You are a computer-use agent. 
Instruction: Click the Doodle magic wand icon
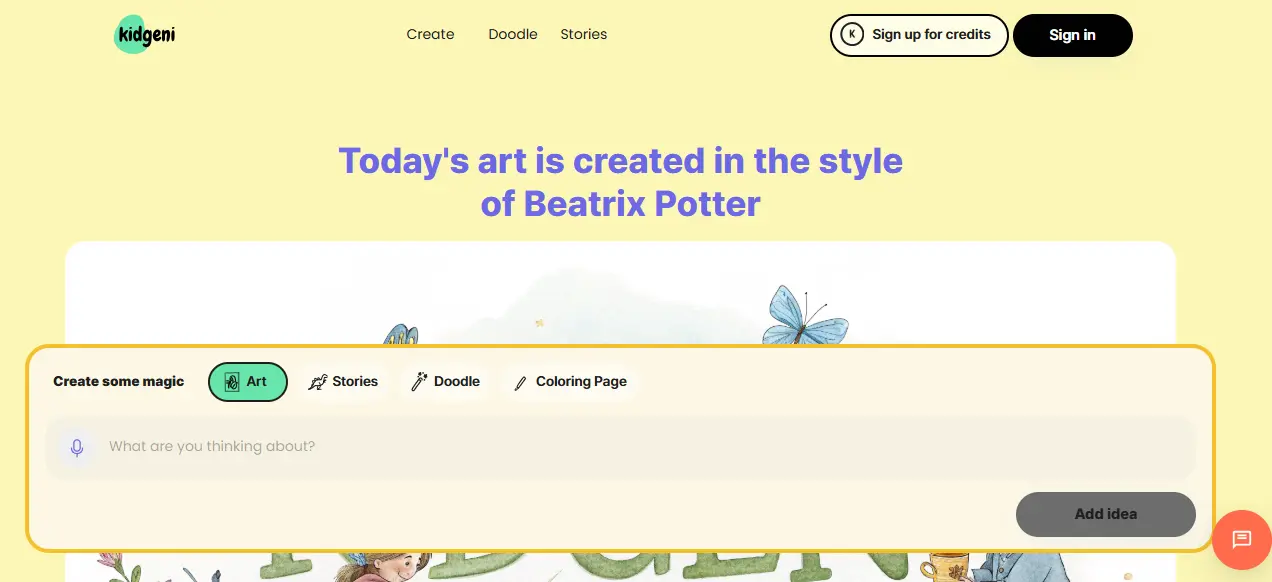pos(420,382)
